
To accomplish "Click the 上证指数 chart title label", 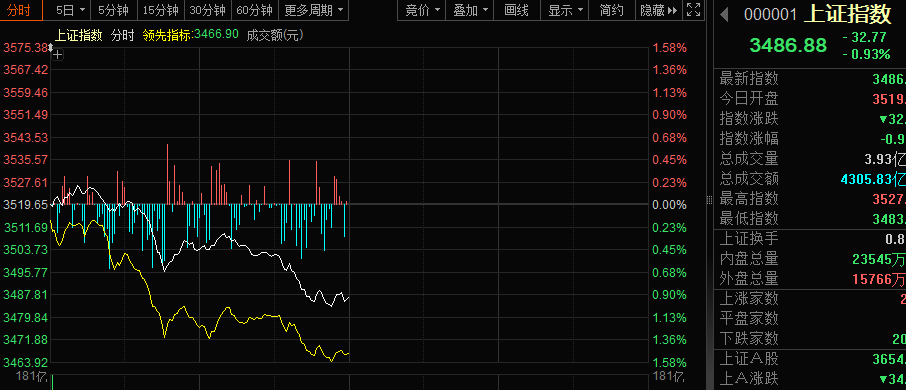I will [79, 35].
